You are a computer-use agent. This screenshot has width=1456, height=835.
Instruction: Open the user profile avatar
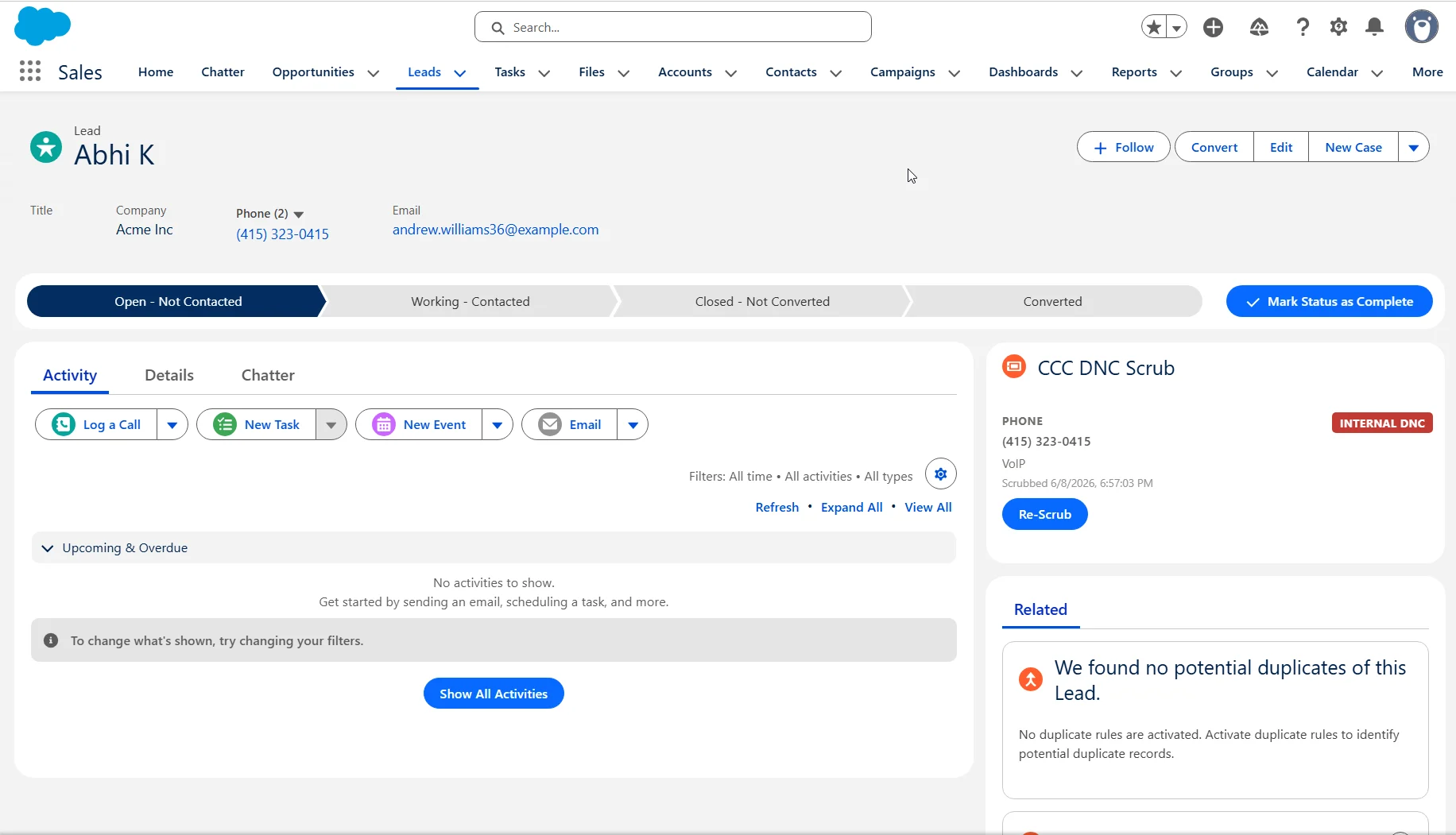point(1422,27)
